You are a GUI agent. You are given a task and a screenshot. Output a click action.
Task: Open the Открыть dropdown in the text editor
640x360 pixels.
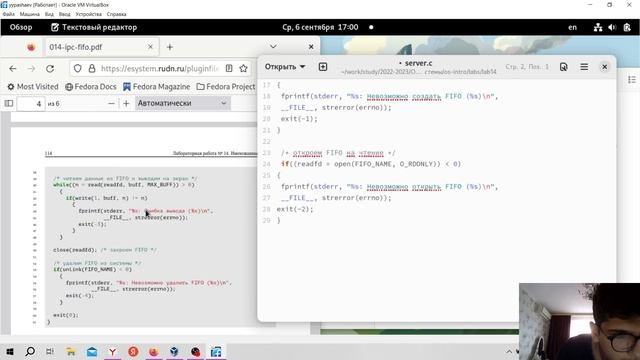[x=285, y=67]
